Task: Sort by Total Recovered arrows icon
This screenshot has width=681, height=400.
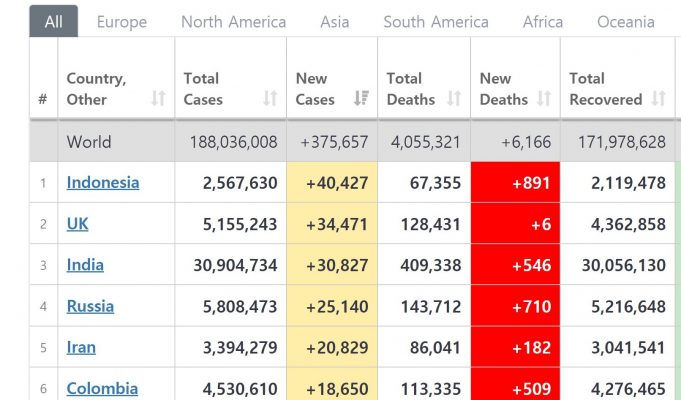Action: [658, 99]
